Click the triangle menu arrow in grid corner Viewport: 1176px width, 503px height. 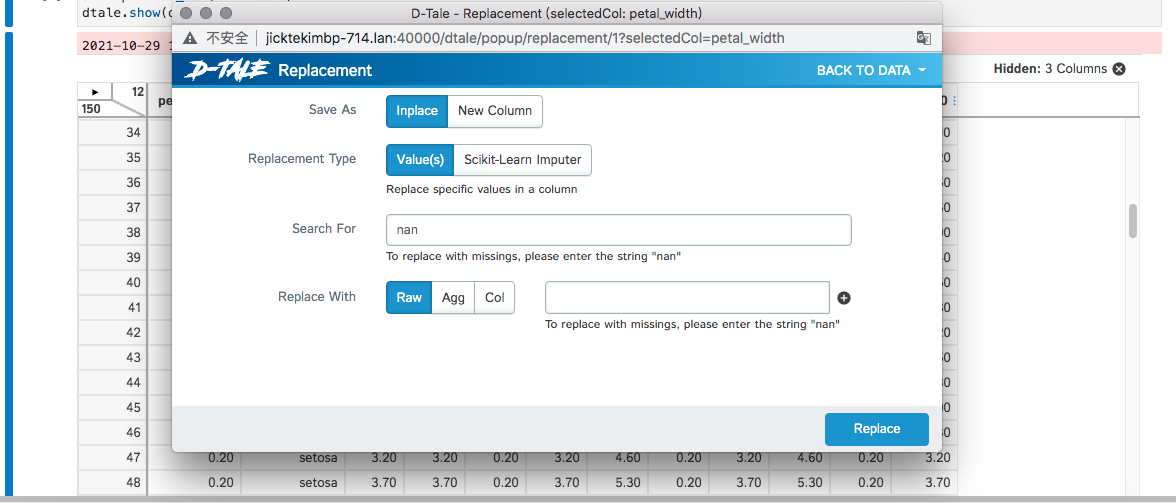tap(95, 91)
